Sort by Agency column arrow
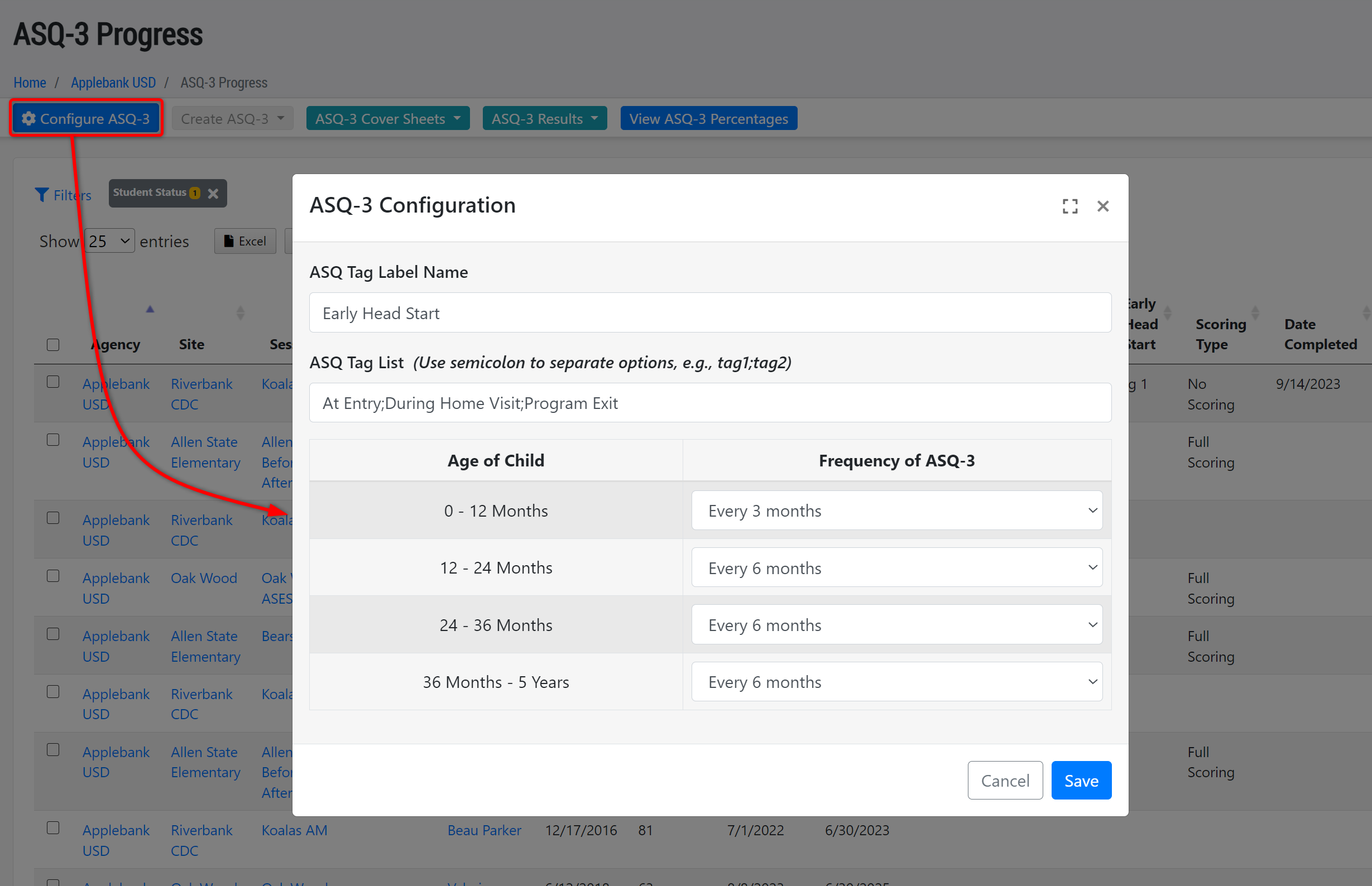The width and height of the screenshot is (1372, 886). 150,310
